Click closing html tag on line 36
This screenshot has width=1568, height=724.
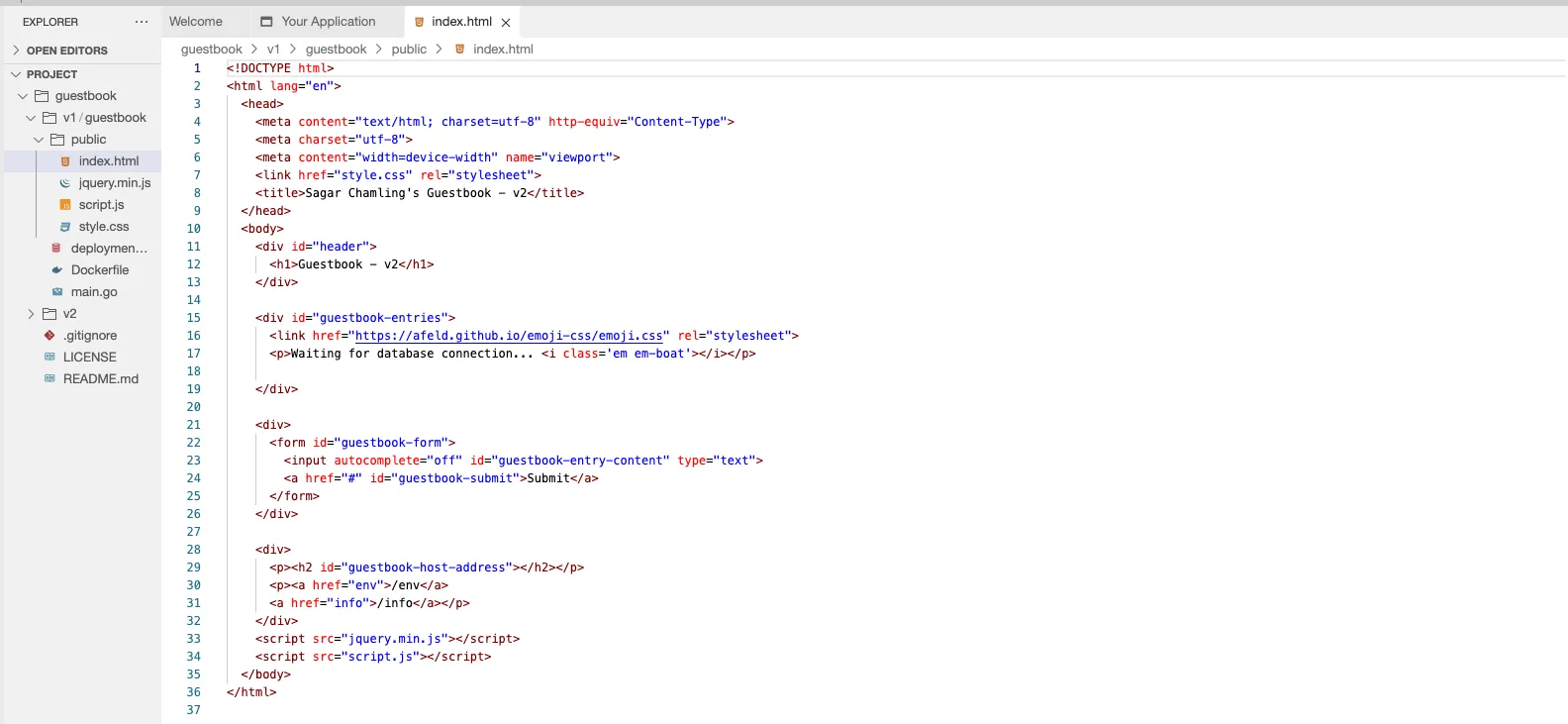[x=251, y=692]
